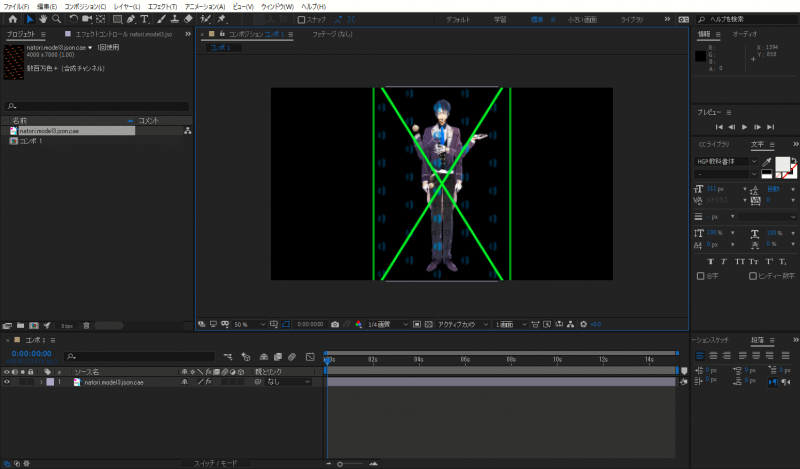
Task: Click the スイッチ / モード toggle button
Action: [215, 463]
